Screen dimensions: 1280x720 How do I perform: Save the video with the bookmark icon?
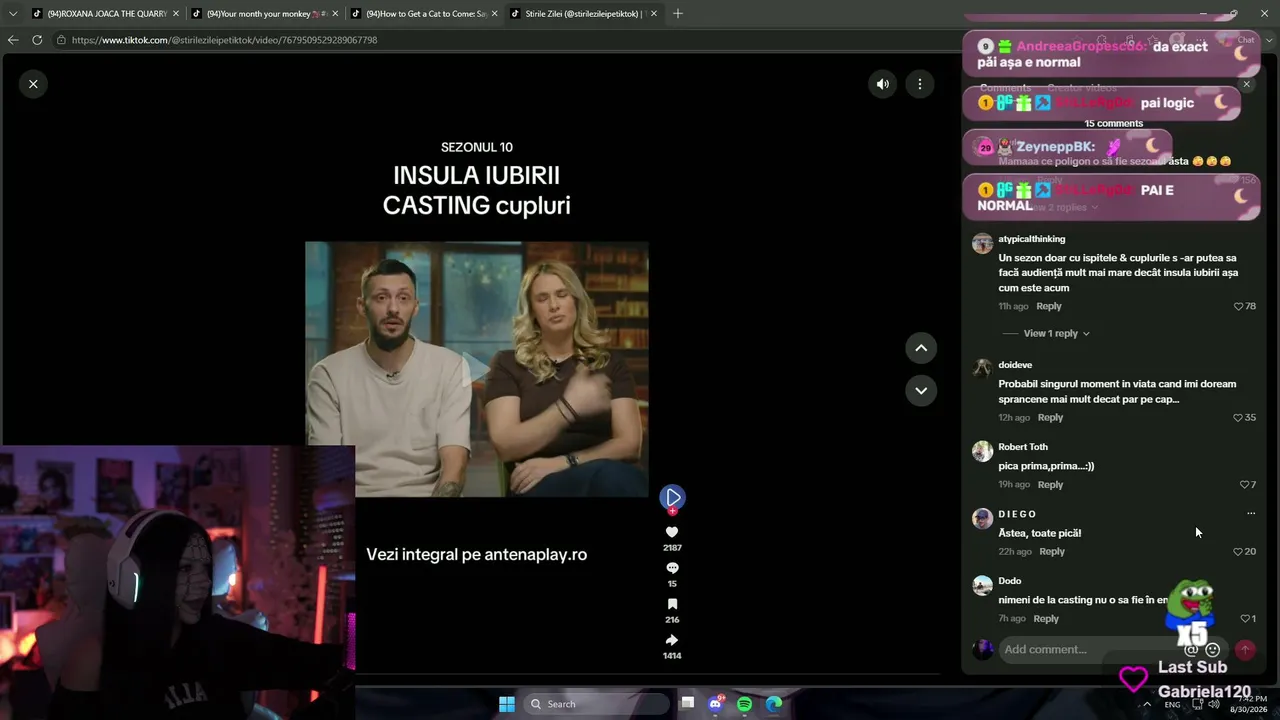pyautogui.click(x=672, y=604)
